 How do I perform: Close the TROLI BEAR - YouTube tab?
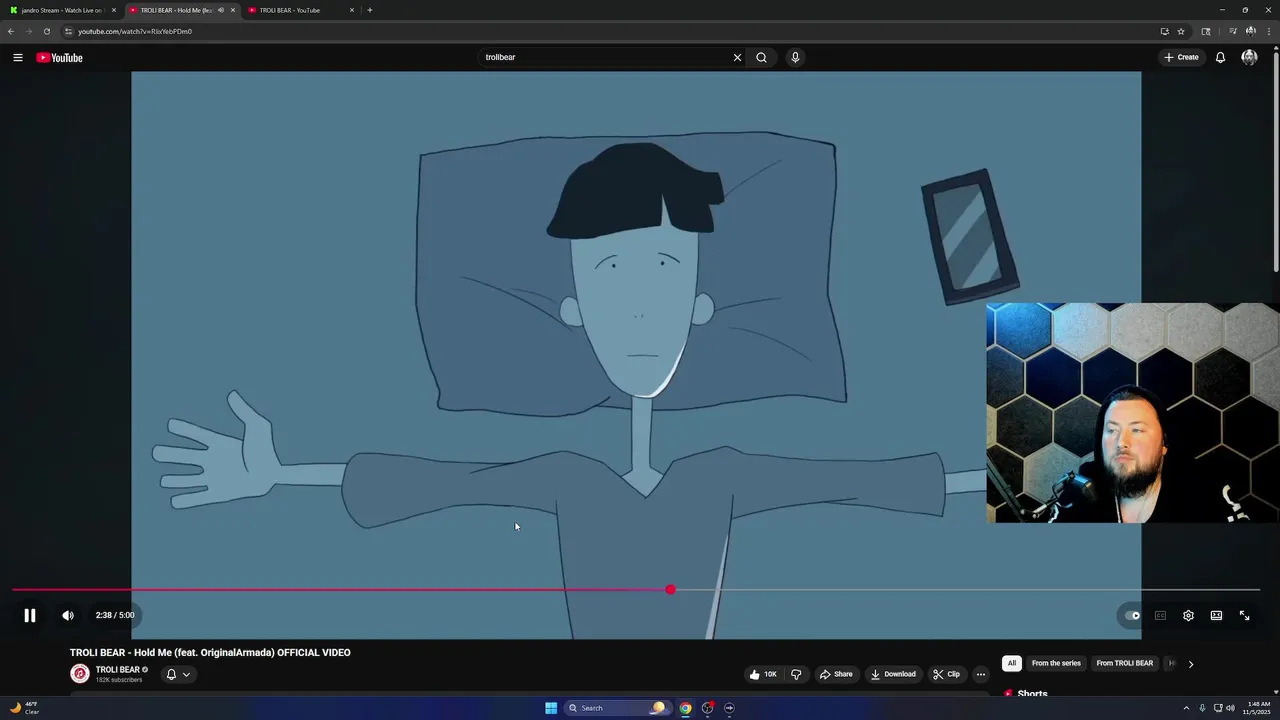(x=351, y=10)
